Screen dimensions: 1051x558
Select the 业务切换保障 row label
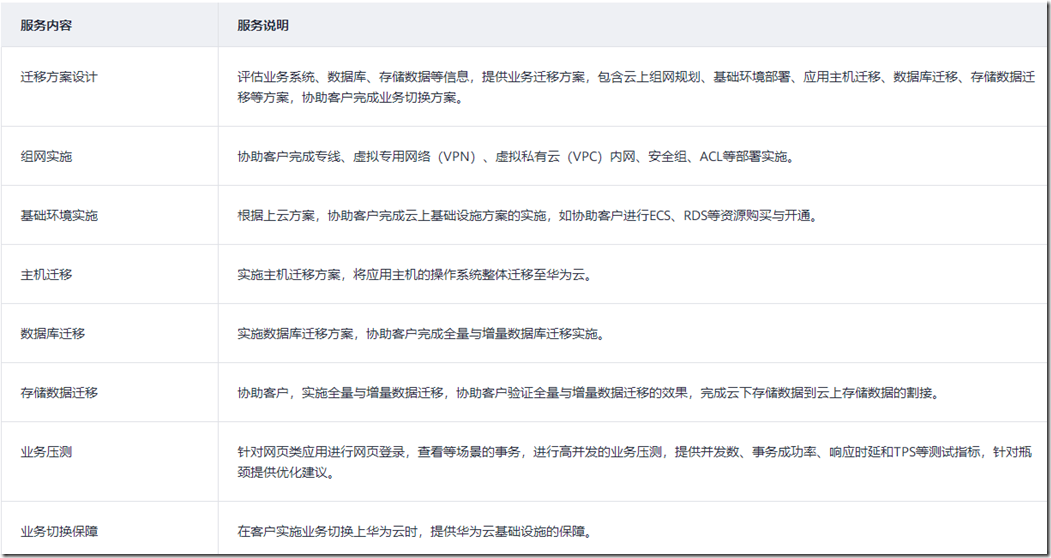tap(59, 531)
